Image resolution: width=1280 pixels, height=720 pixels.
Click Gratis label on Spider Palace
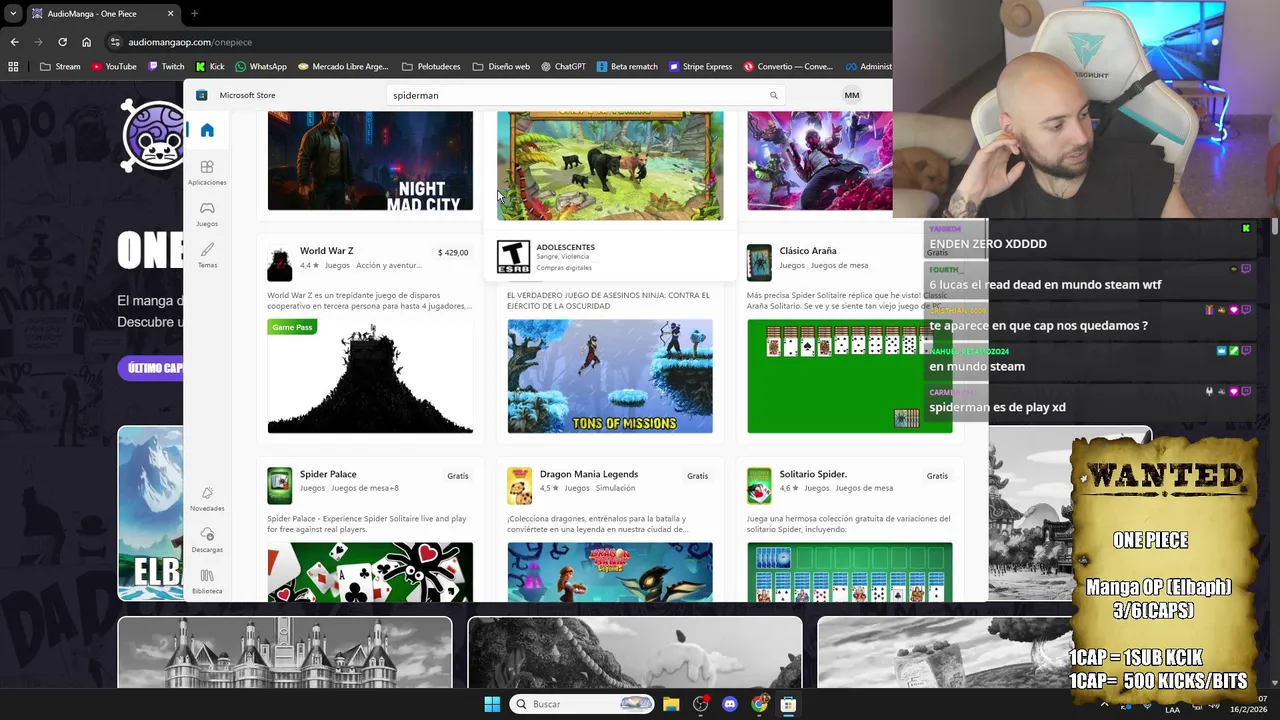point(458,476)
